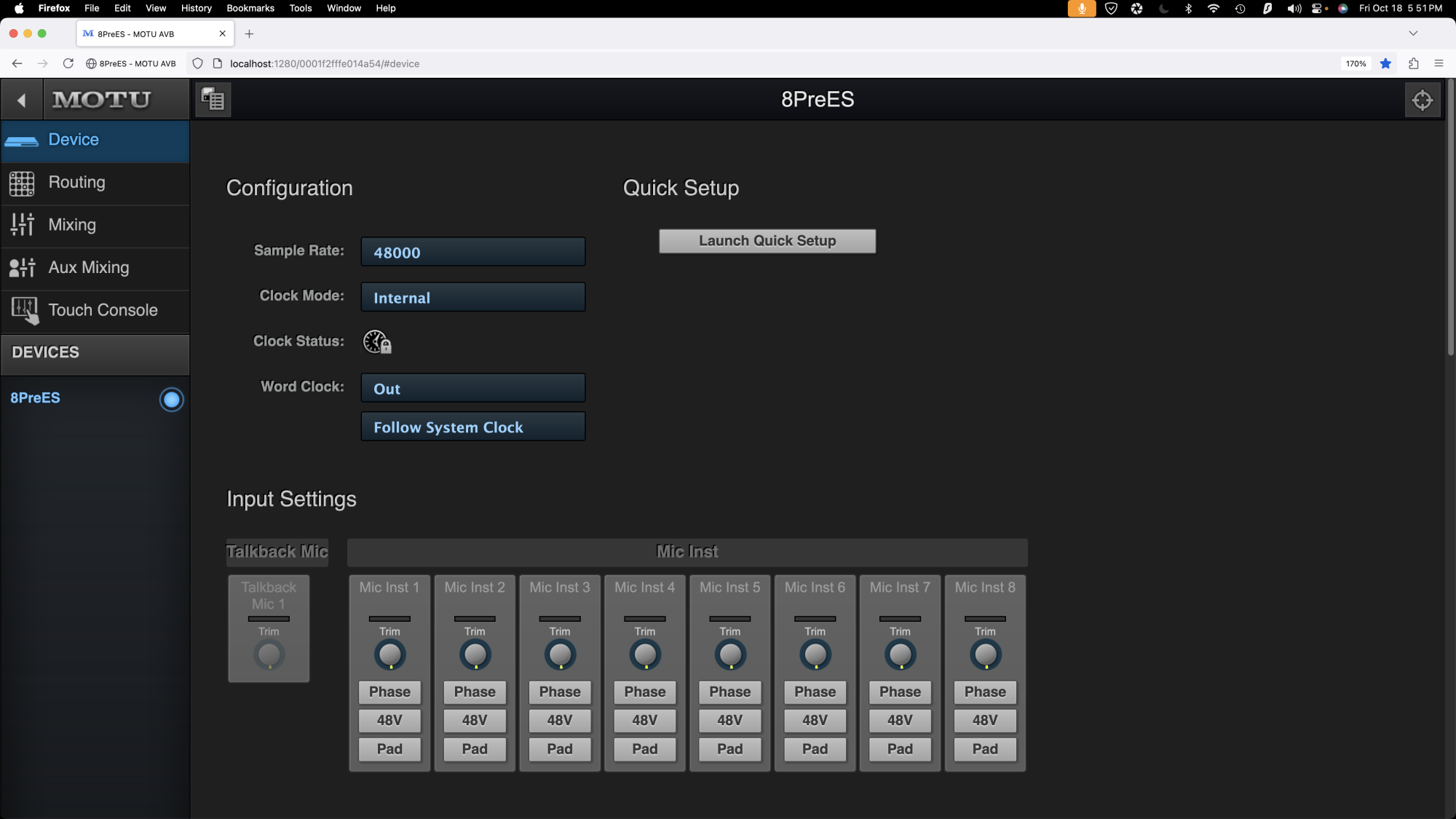Click the tracking protection shield icon
Image resolution: width=1456 pixels, height=819 pixels.
pos(197,63)
